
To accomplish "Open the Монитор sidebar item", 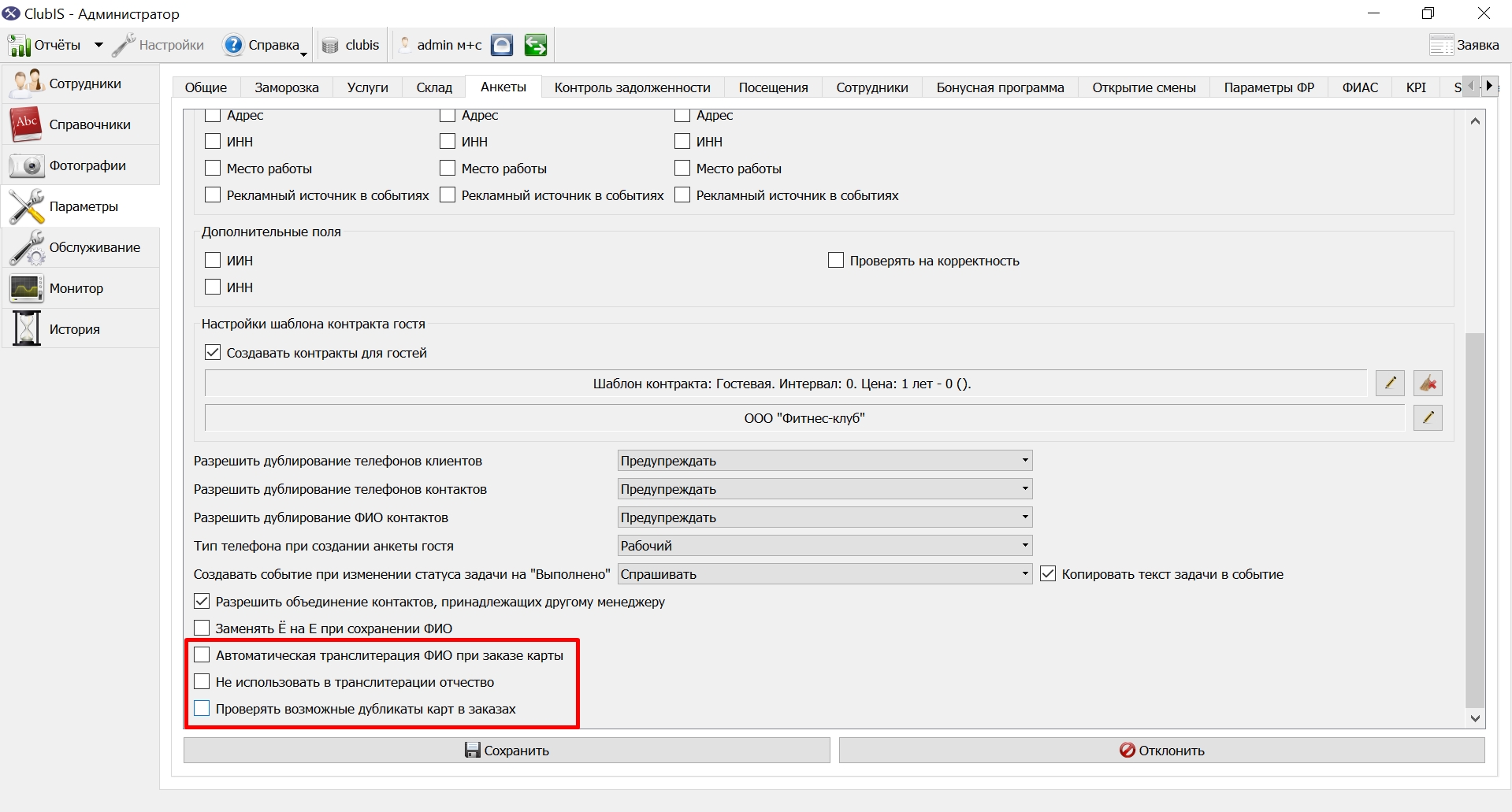I will point(81,288).
